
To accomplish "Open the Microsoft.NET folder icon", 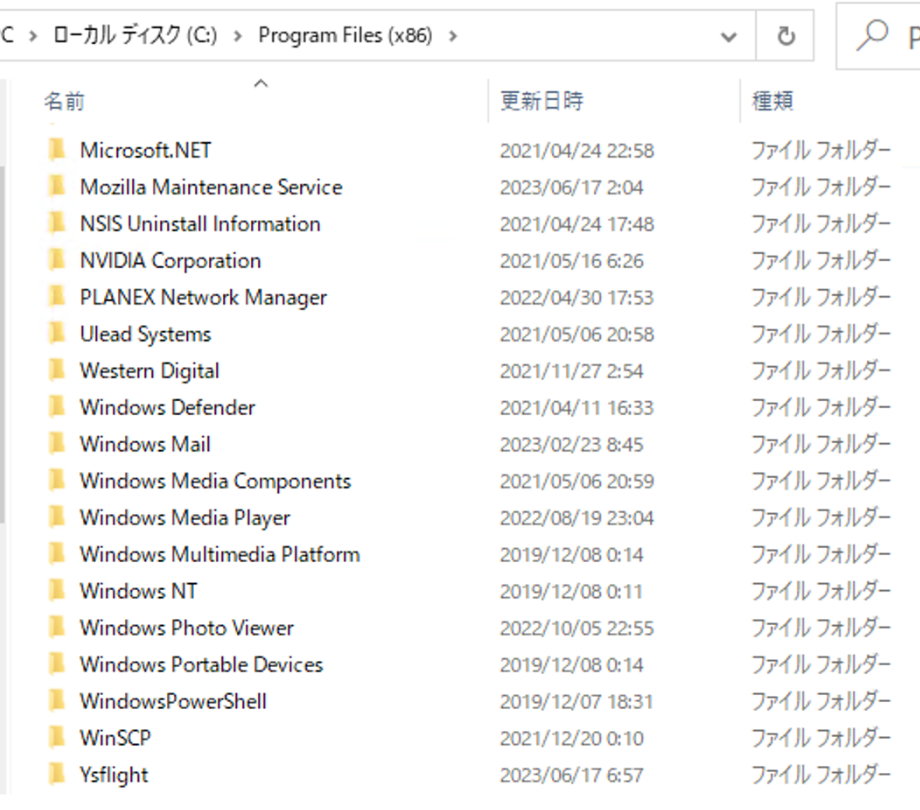I will 57,150.
